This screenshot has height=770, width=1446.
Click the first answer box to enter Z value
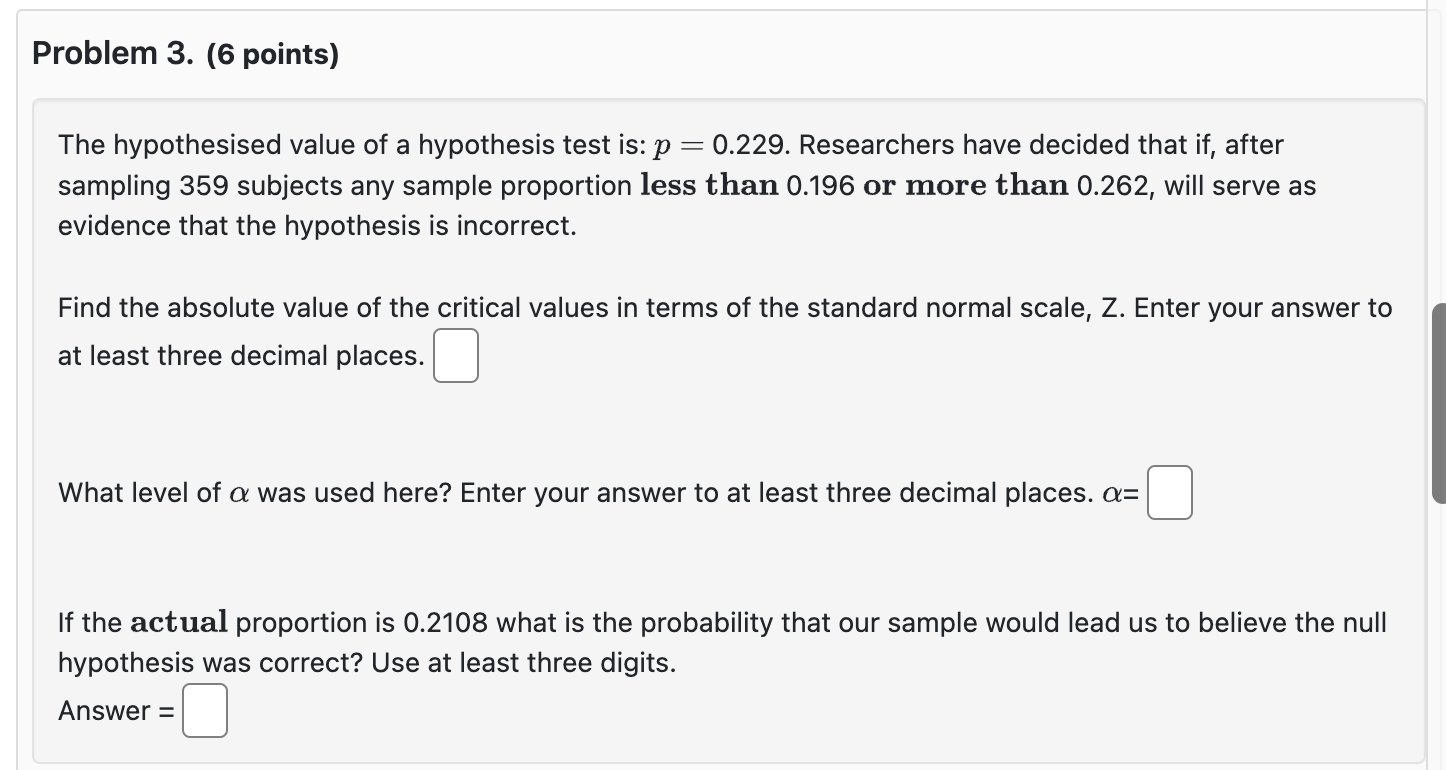[455, 355]
